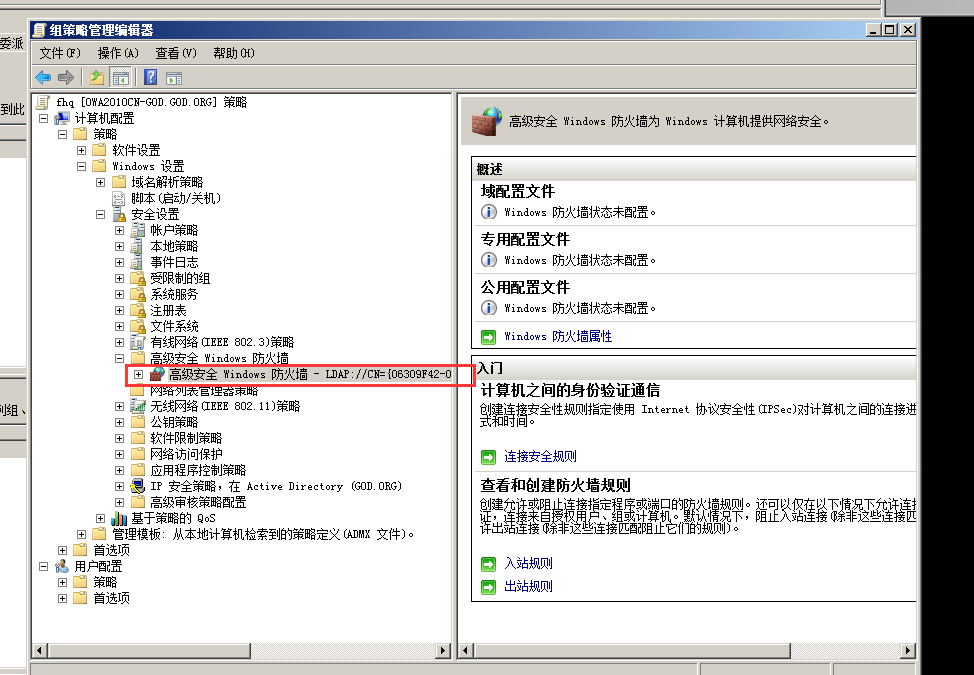This screenshot has height=675, width=974.
Task: Click left pane horizontal scrollbar left arrow
Action: point(39,651)
